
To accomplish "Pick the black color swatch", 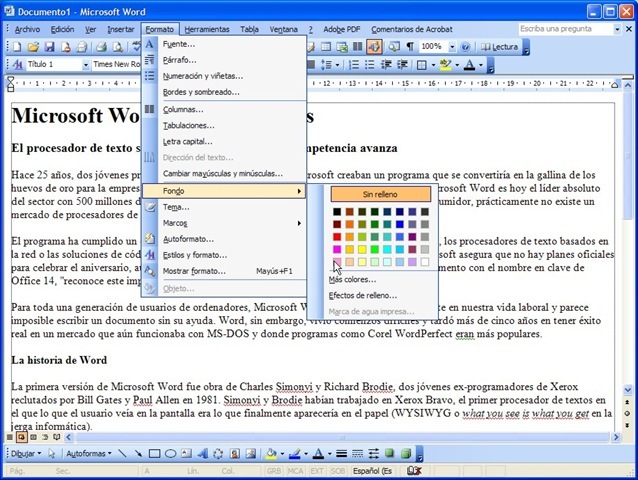I will (337, 212).
